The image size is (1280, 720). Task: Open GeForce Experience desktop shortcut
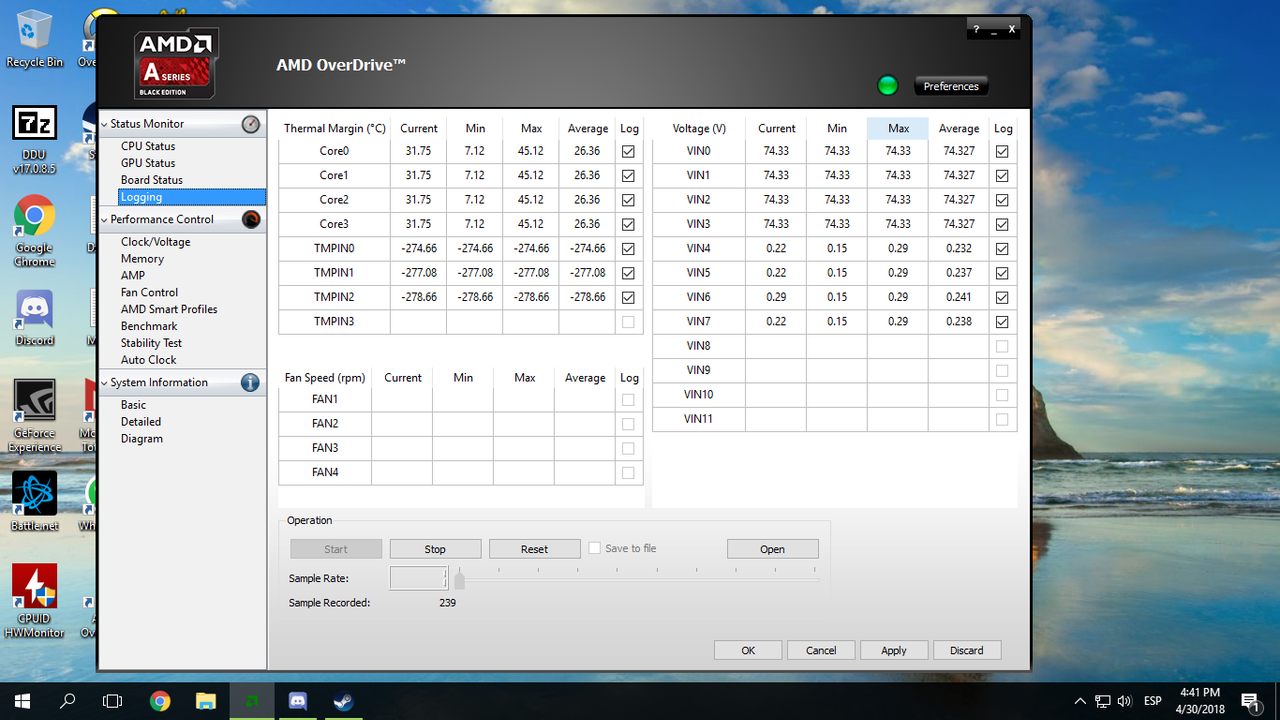click(x=35, y=416)
